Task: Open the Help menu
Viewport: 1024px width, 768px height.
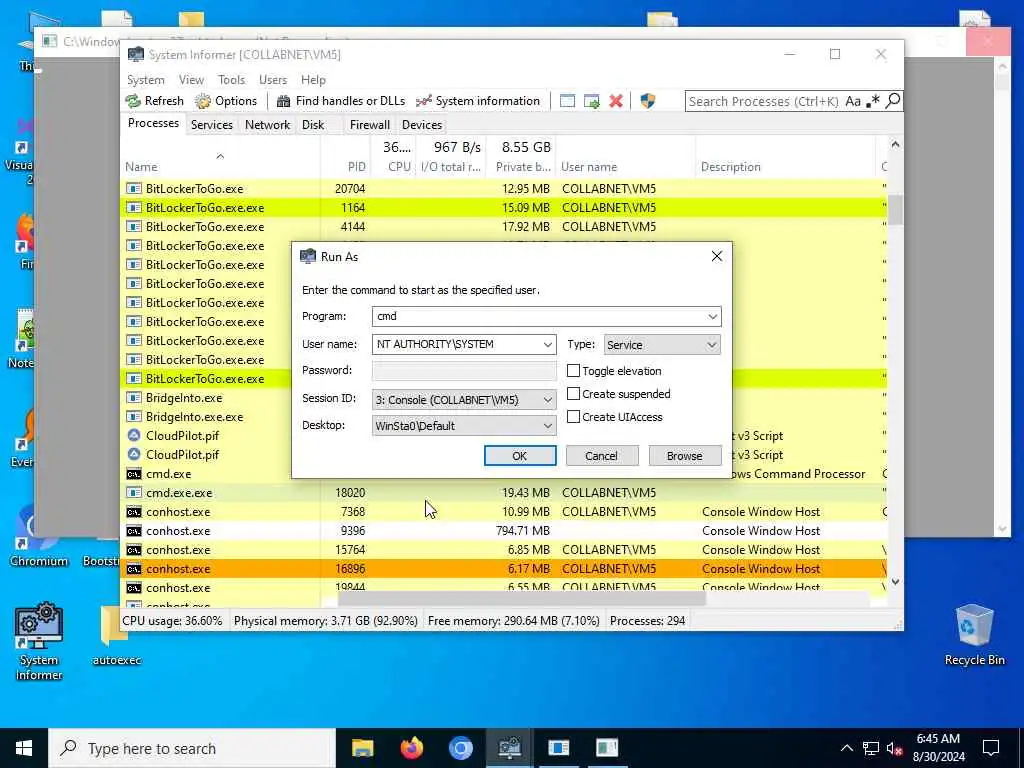Action: (x=313, y=80)
